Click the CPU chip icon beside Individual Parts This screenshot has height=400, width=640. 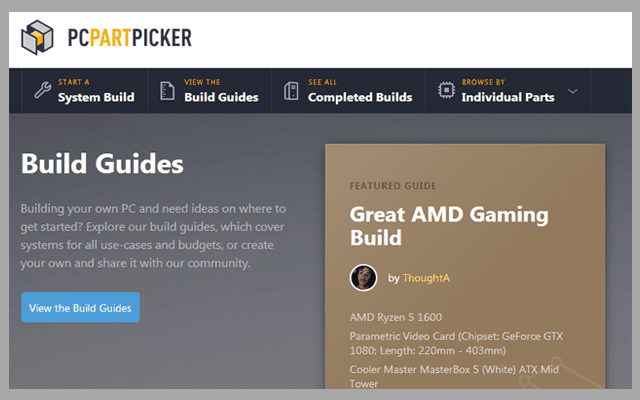point(446,90)
